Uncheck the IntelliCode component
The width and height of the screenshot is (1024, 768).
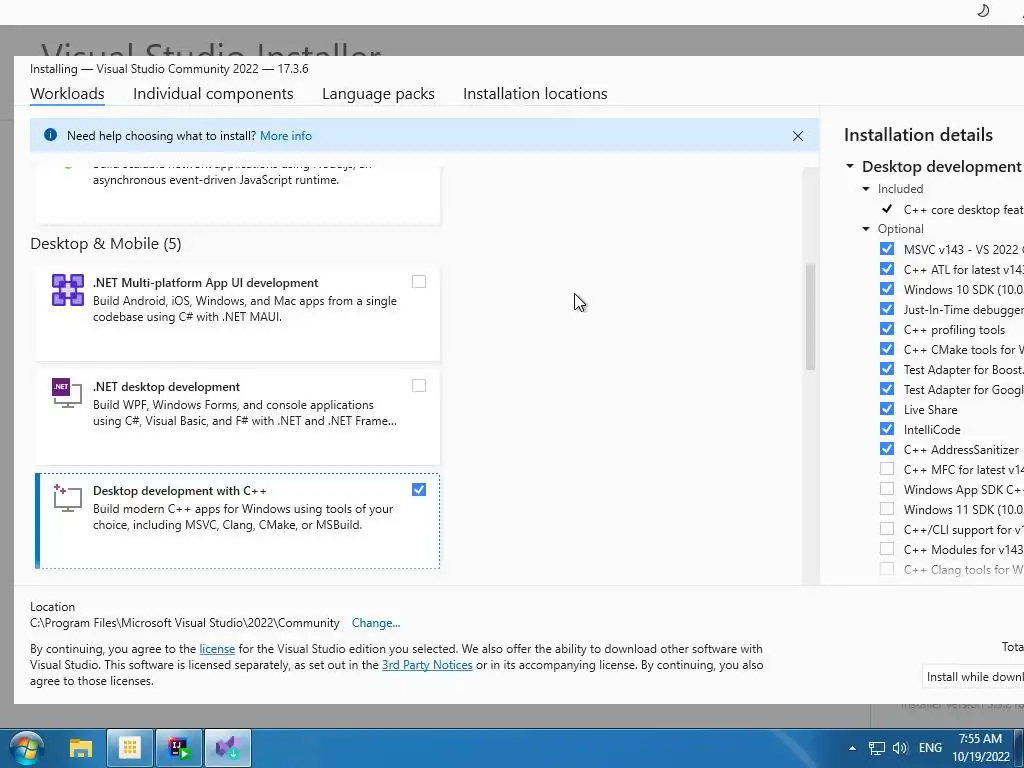pyautogui.click(x=886, y=429)
